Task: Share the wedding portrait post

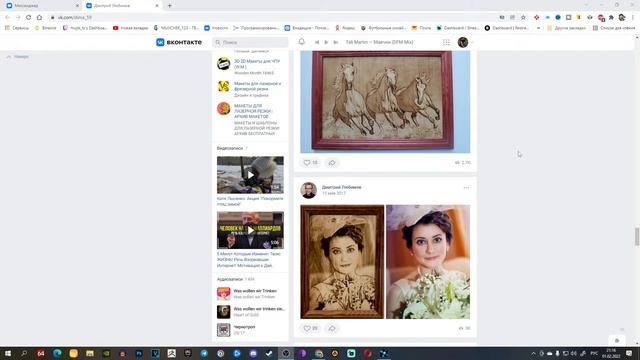Action: coord(332,328)
